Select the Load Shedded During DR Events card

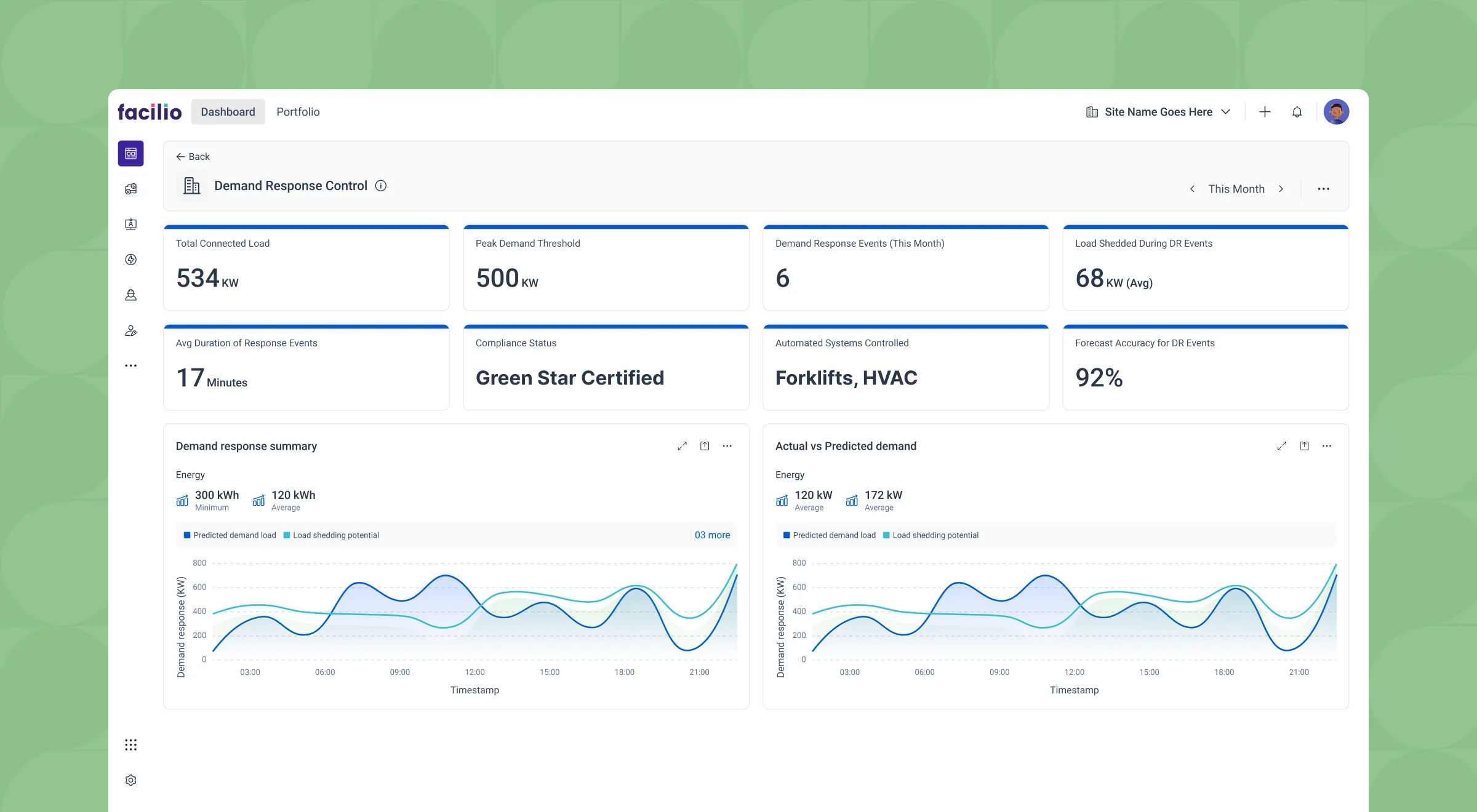coord(1206,268)
